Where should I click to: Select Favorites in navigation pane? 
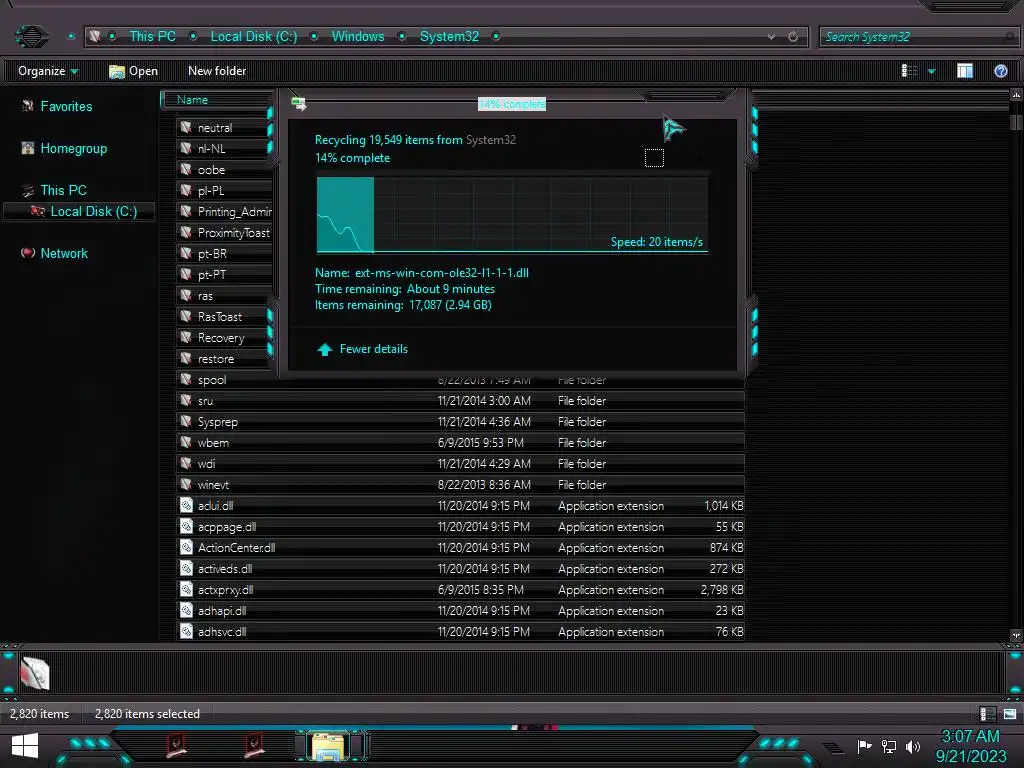click(x=66, y=106)
